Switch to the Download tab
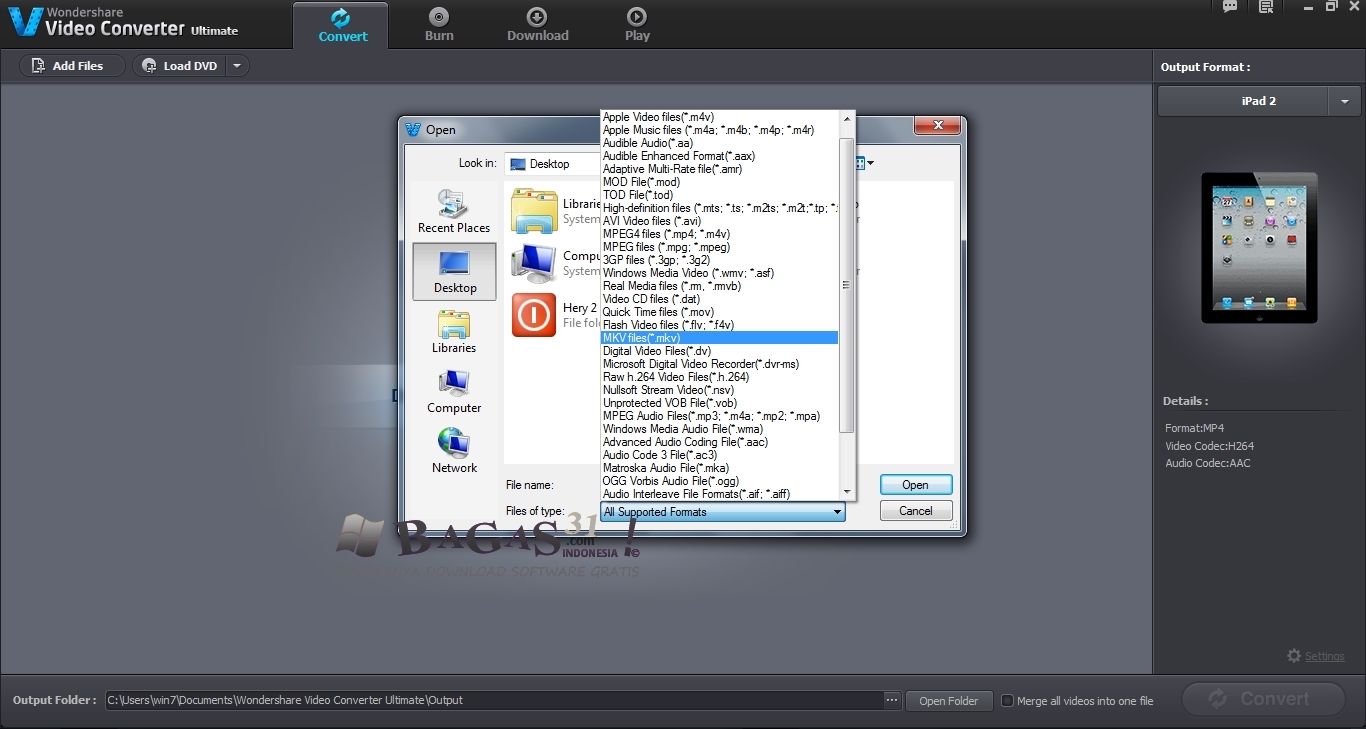The width and height of the screenshot is (1366, 729). click(x=537, y=25)
